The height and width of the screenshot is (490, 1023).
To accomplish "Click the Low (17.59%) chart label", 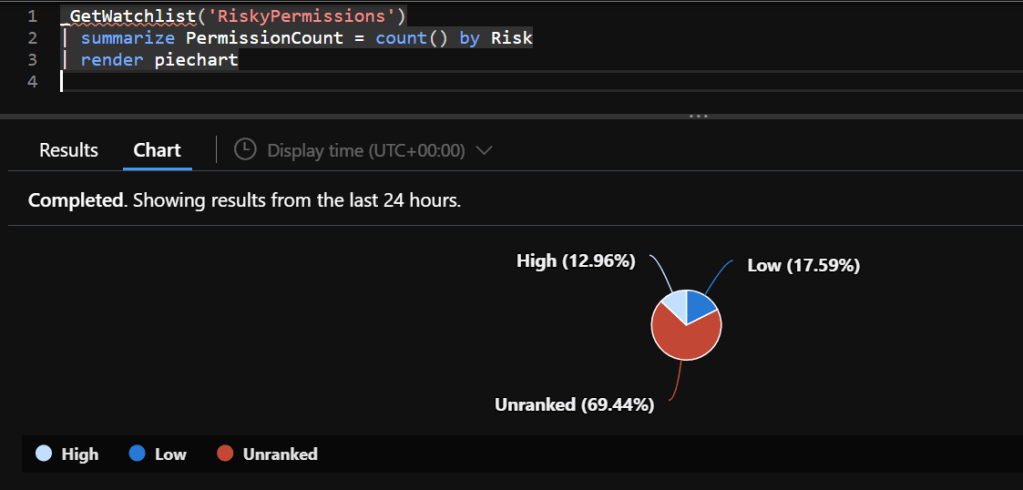I will [x=803, y=265].
